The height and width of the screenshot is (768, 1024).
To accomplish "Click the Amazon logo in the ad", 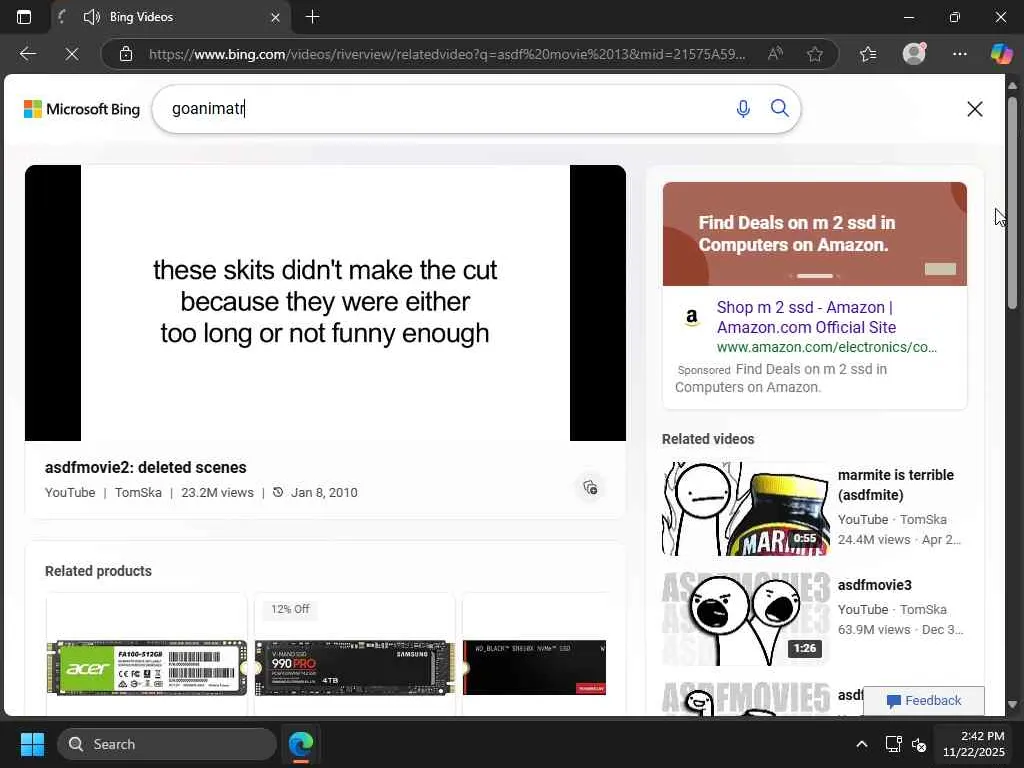I will pos(692,317).
